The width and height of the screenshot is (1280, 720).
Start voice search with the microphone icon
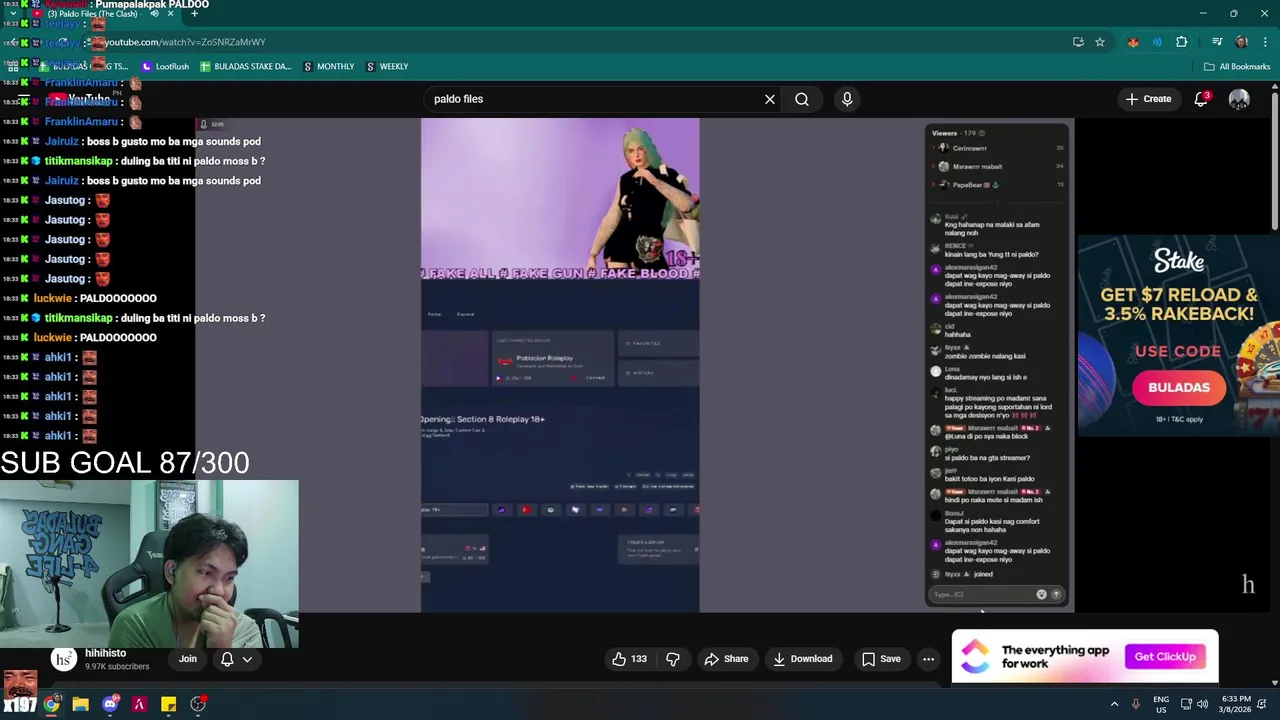(847, 99)
